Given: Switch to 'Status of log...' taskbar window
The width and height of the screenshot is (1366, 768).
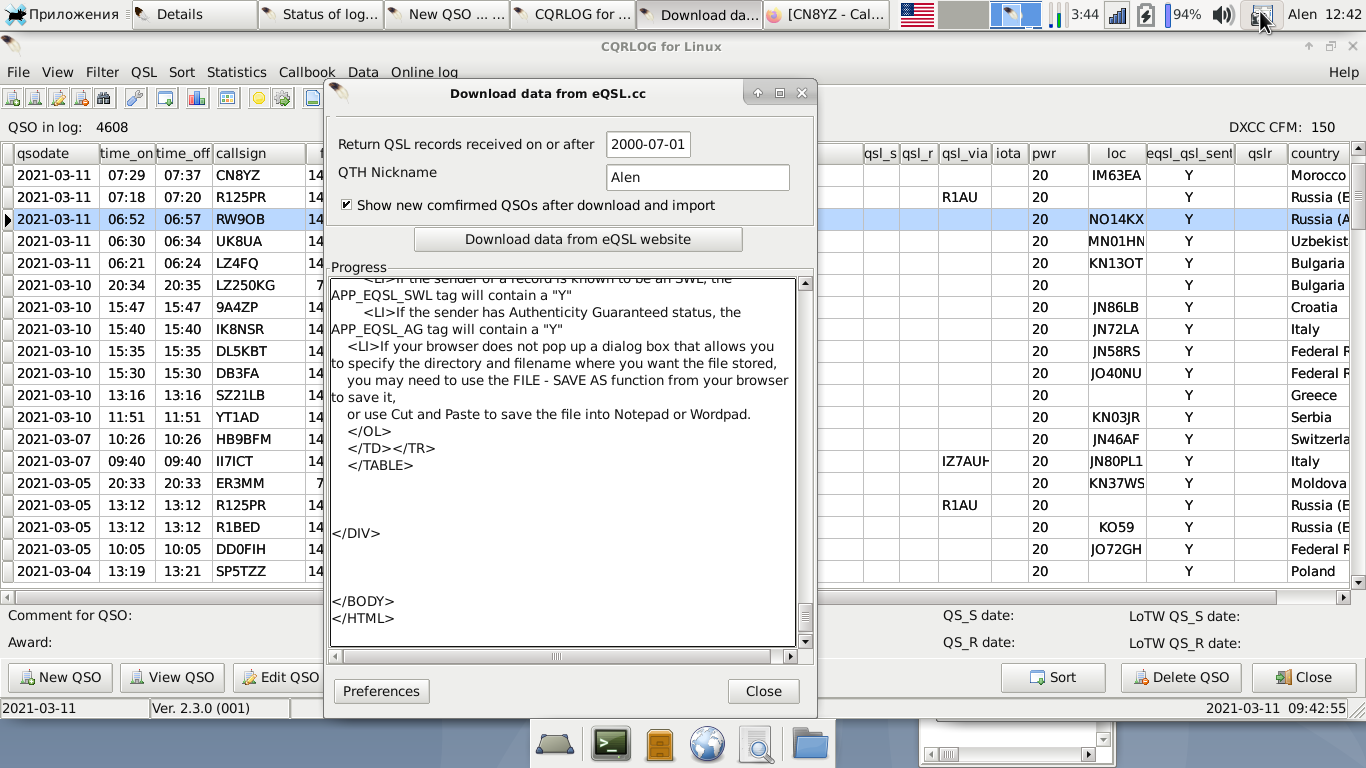Looking at the screenshot, I should click(320, 14).
